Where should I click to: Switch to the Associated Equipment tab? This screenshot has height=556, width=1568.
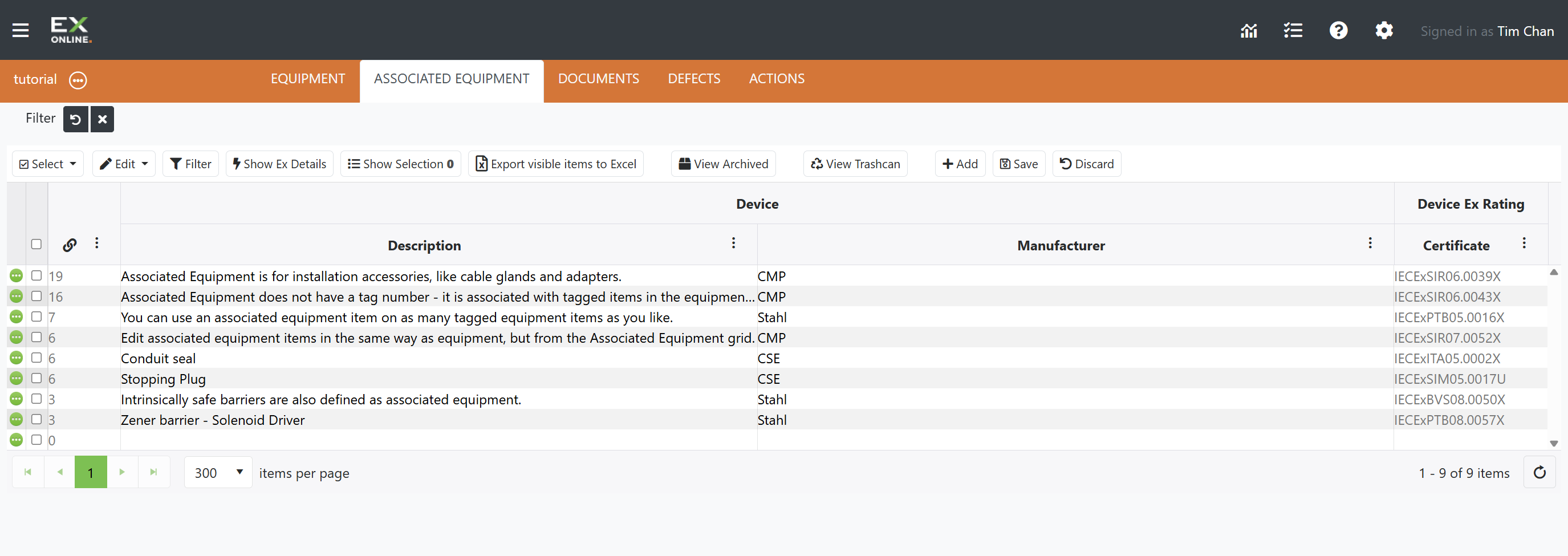(x=452, y=79)
